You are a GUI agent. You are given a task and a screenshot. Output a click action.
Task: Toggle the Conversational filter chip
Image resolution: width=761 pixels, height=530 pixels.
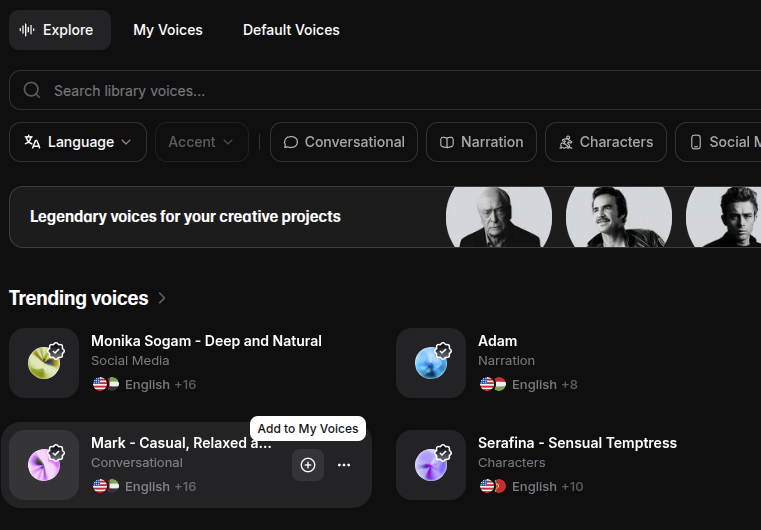coord(344,142)
